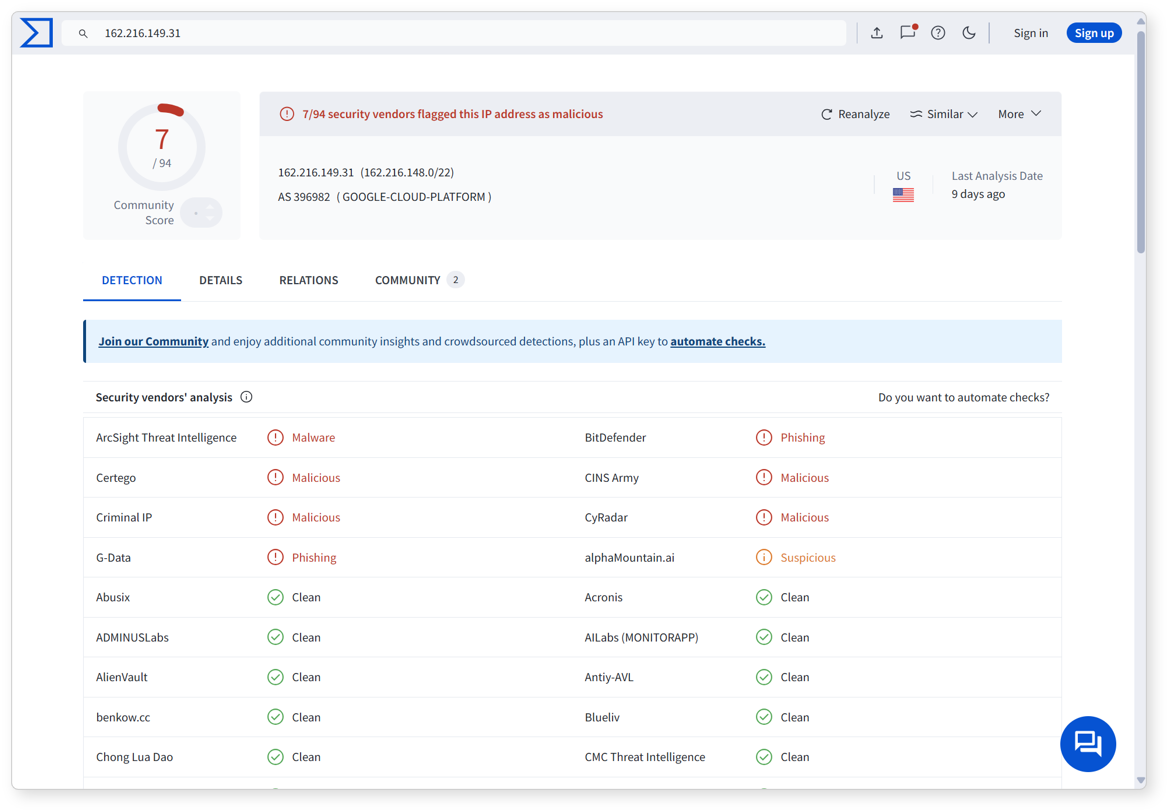This screenshot has width=1169, height=812.
Task: Click the alert icon in Criminal IP's row
Action: pyautogui.click(x=275, y=517)
